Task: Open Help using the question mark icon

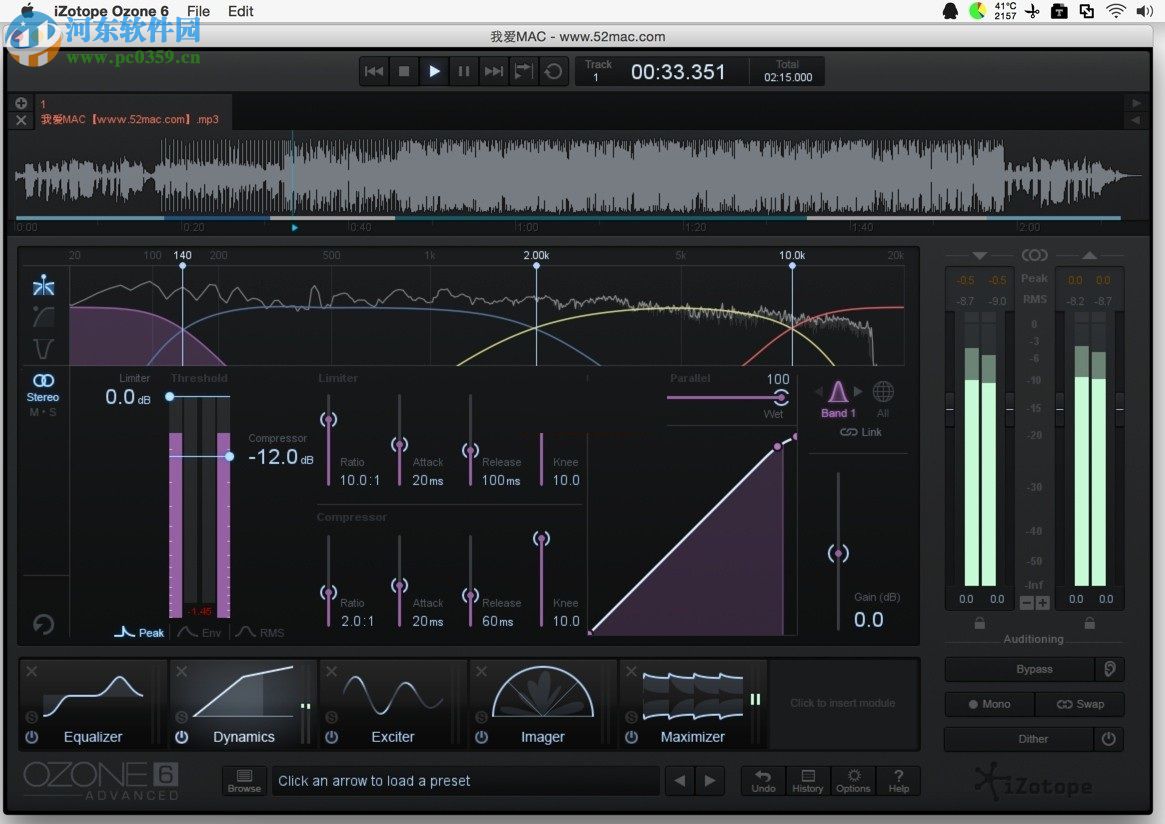Action: click(x=898, y=780)
